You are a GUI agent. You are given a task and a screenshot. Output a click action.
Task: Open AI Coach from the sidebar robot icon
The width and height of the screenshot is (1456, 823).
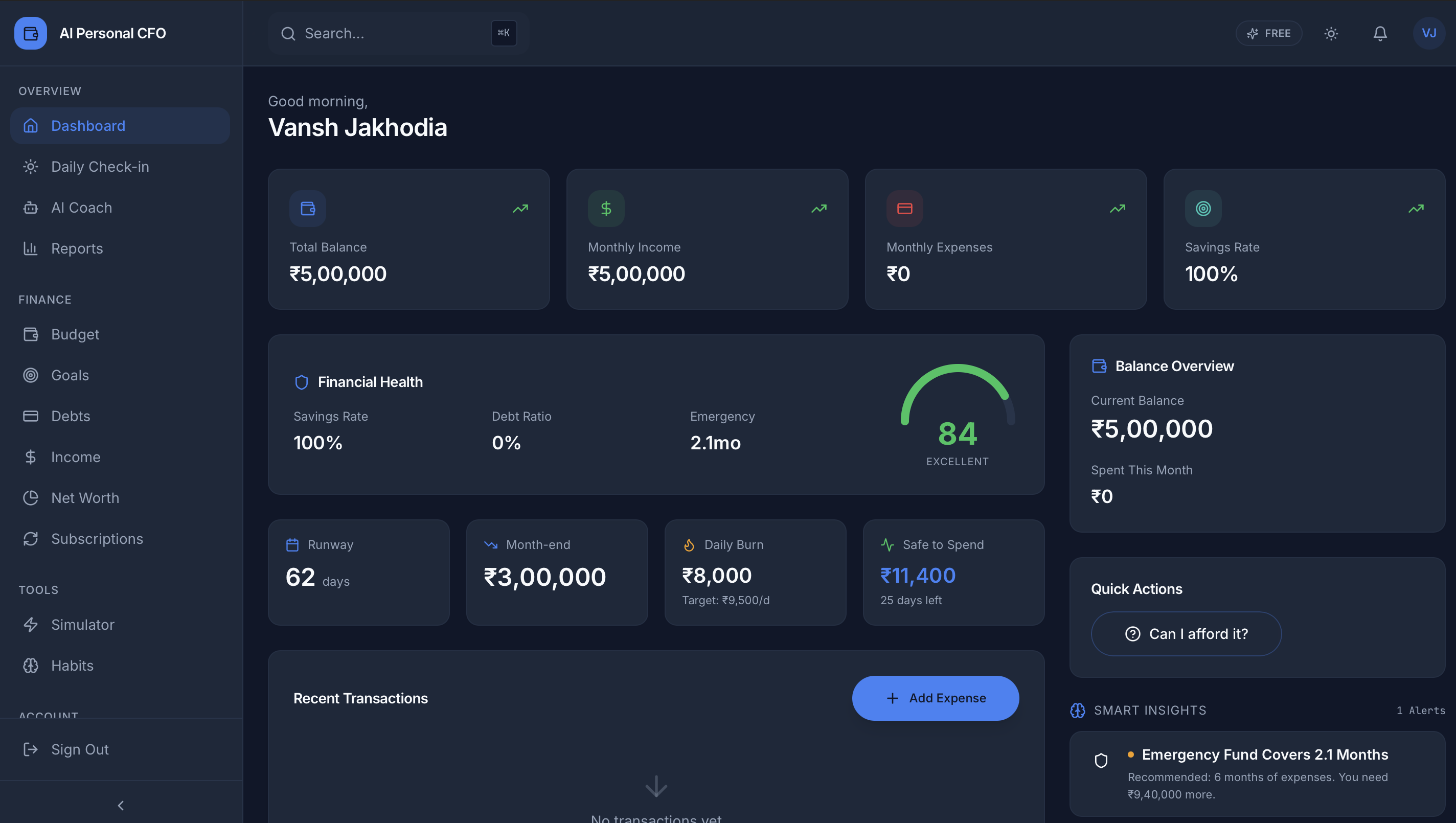[x=31, y=208]
